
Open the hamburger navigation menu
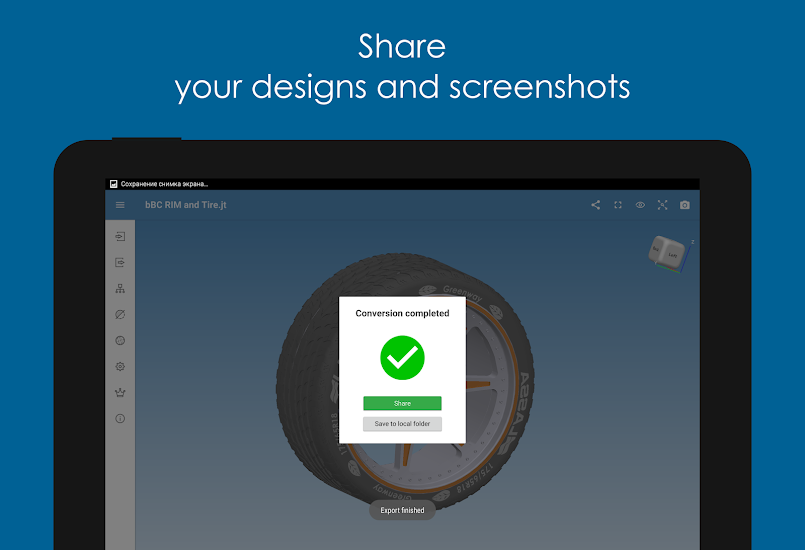pyautogui.click(x=120, y=205)
